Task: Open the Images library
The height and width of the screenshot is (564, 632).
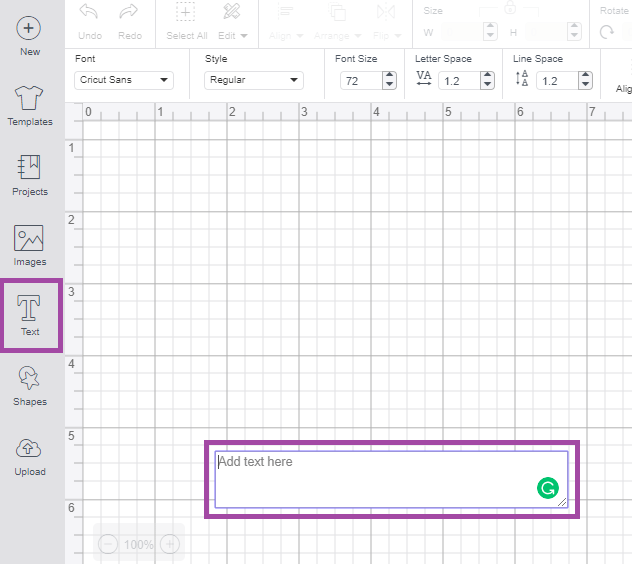Action: click(x=29, y=246)
